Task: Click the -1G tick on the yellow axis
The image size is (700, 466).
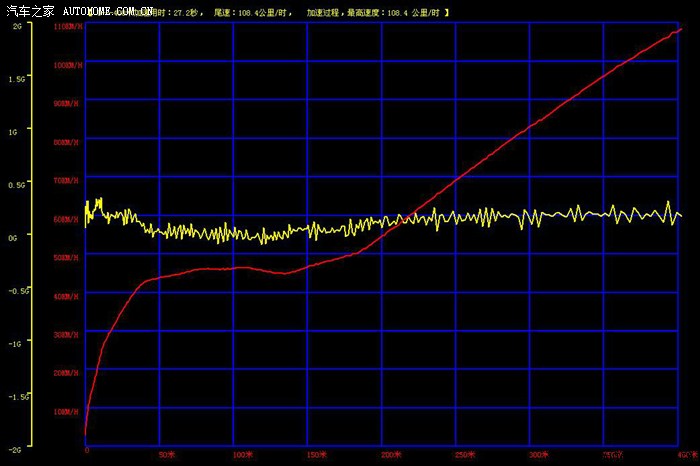Action: (16, 343)
